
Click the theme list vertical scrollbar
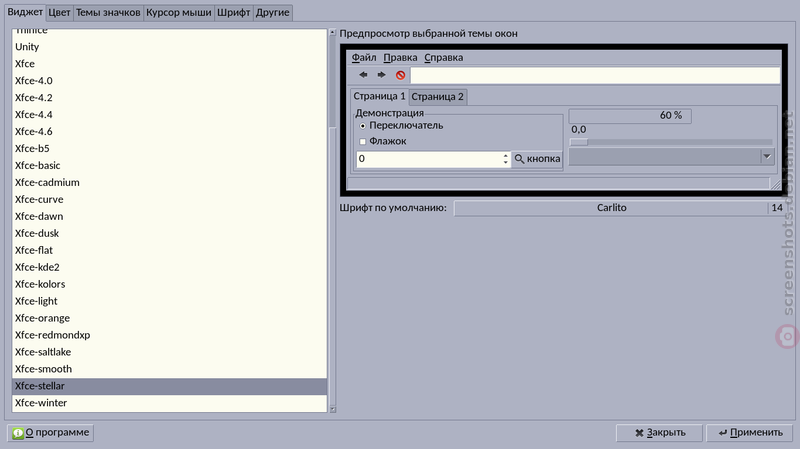[x=333, y=221]
